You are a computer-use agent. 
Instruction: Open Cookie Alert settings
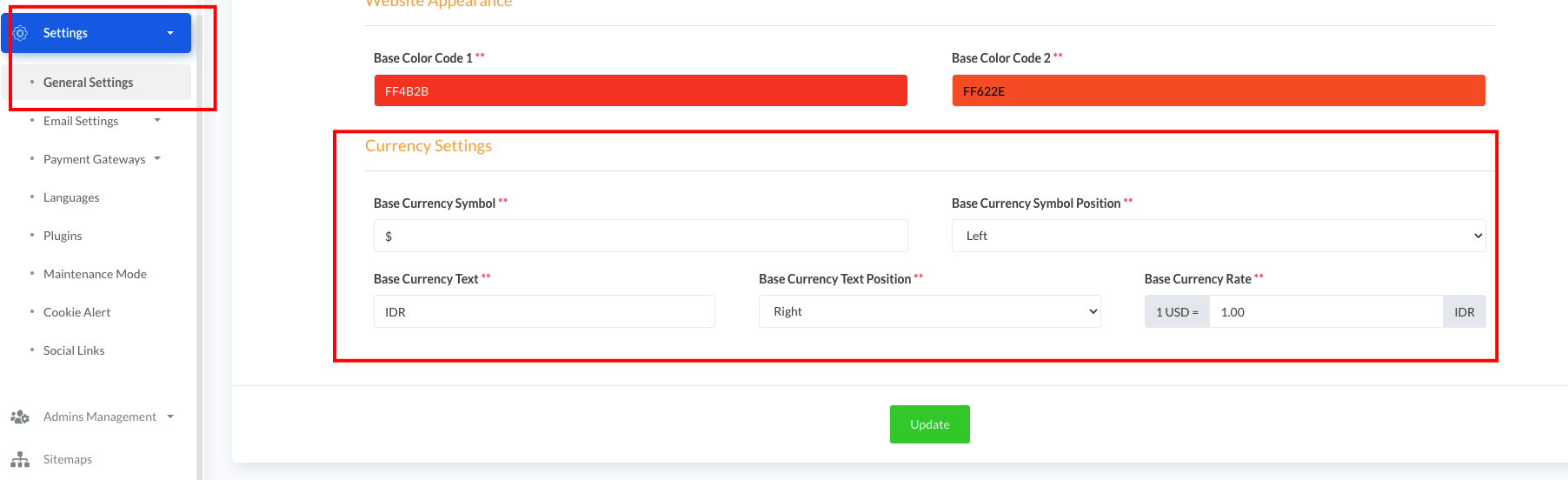[x=77, y=312]
